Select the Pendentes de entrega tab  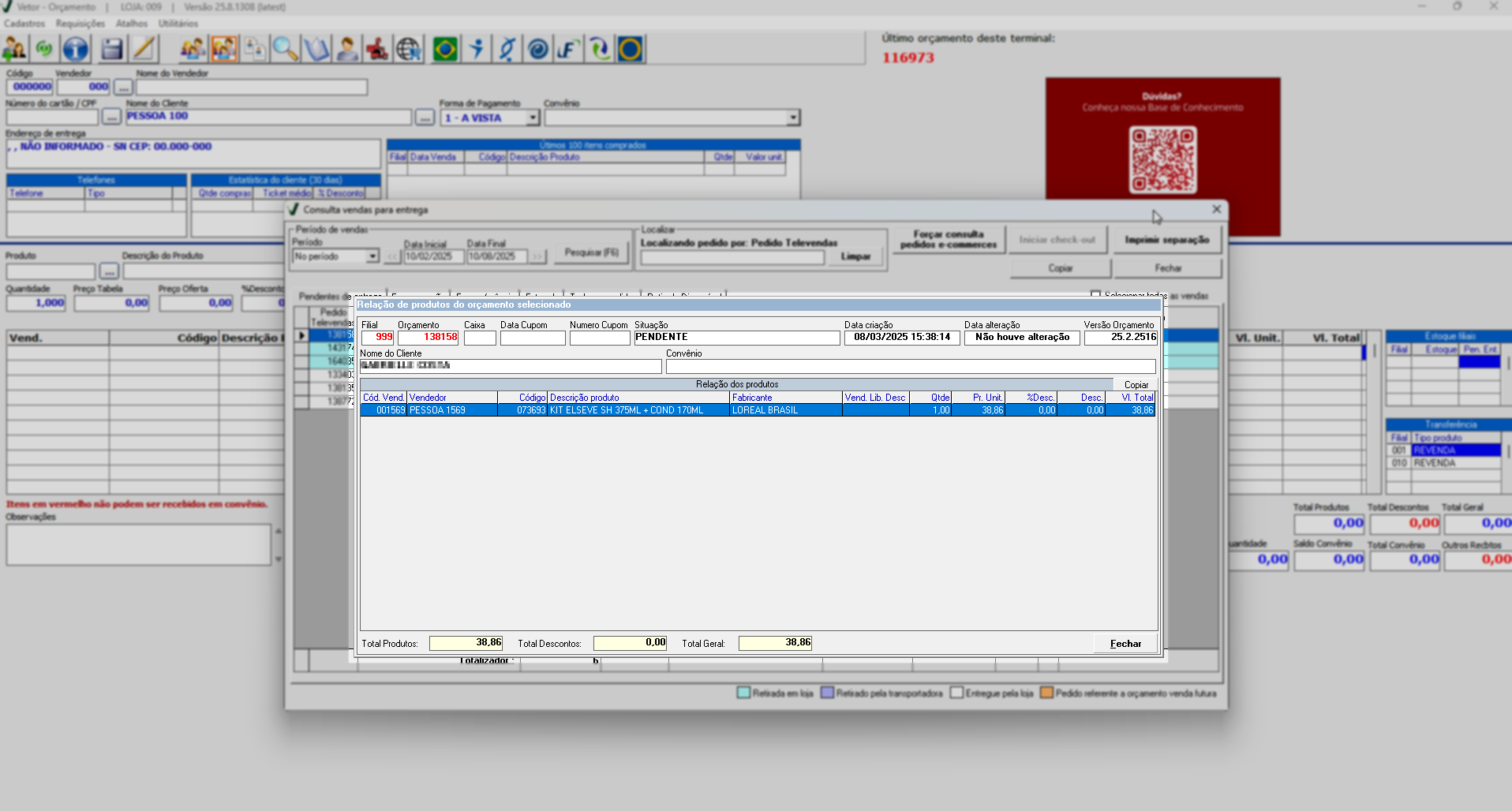[x=339, y=296]
